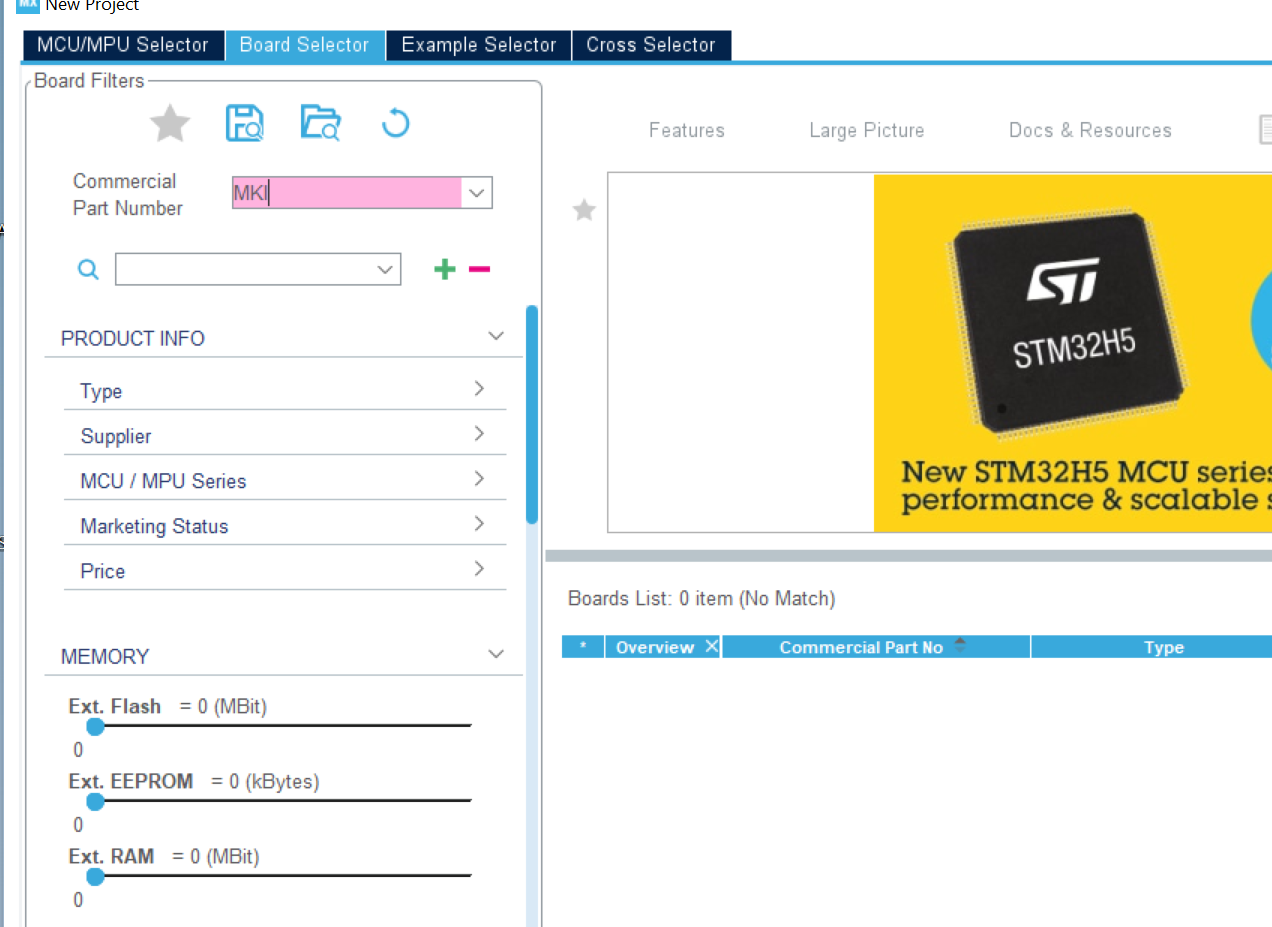Collapse the PRODUCT INFO section
This screenshot has width=1272, height=927.
click(x=495, y=336)
